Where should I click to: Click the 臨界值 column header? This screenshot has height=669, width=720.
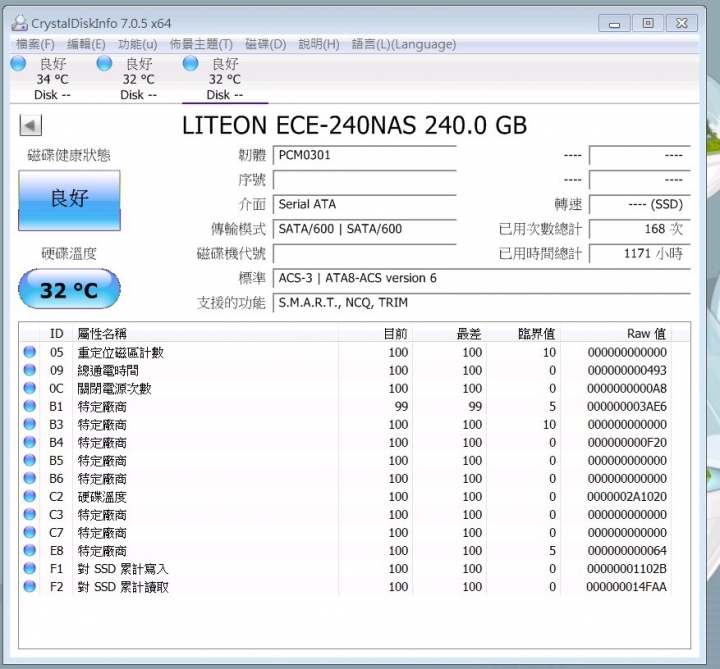click(523, 333)
